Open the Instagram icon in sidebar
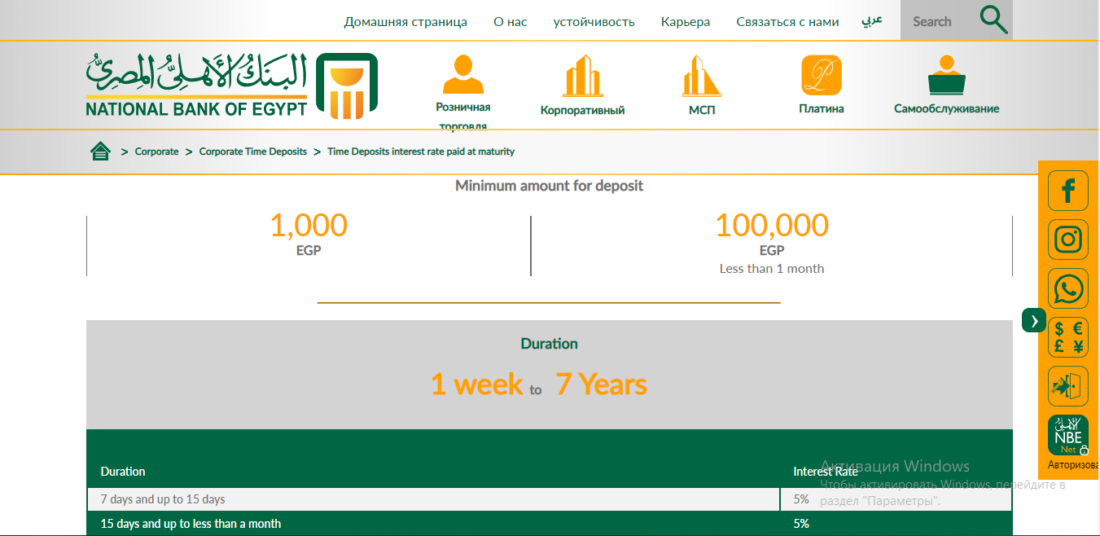This screenshot has width=1100, height=536. (x=1068, y=240)
